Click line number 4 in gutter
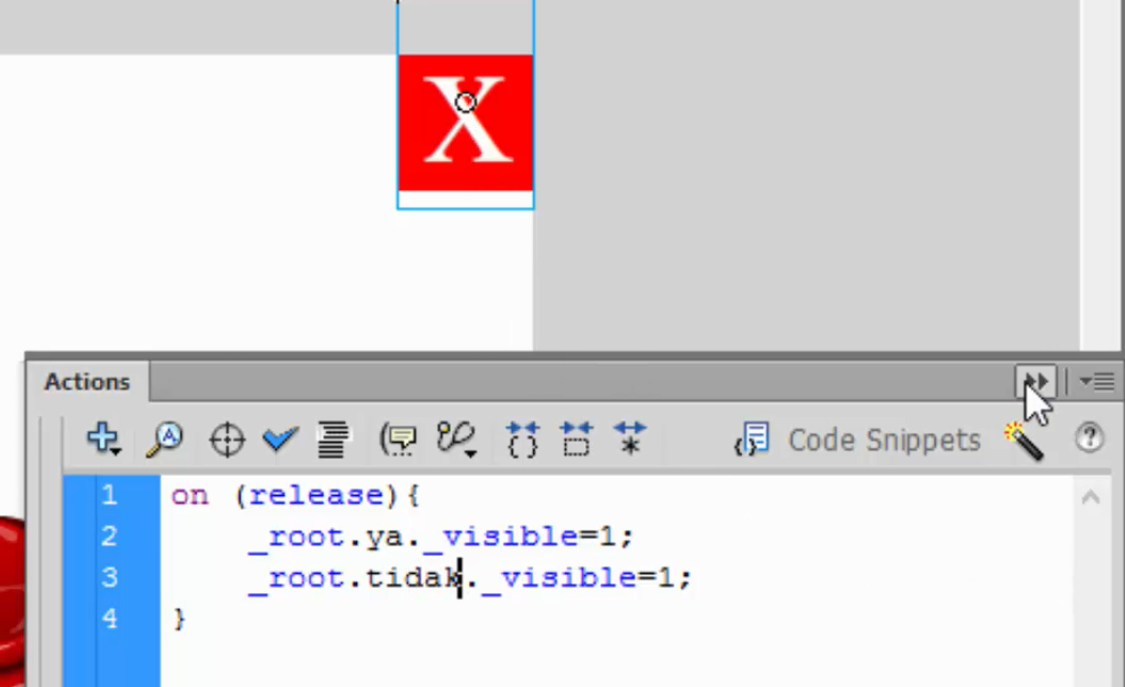The width and height of the screenshot is (1125, 687). (x=109, y=618)
